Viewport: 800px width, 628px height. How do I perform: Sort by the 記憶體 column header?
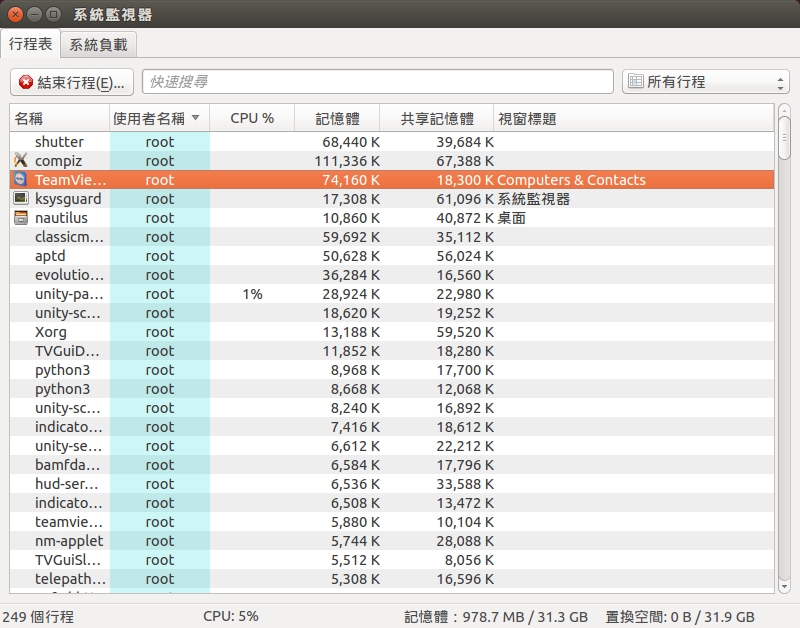coord(336,118)
